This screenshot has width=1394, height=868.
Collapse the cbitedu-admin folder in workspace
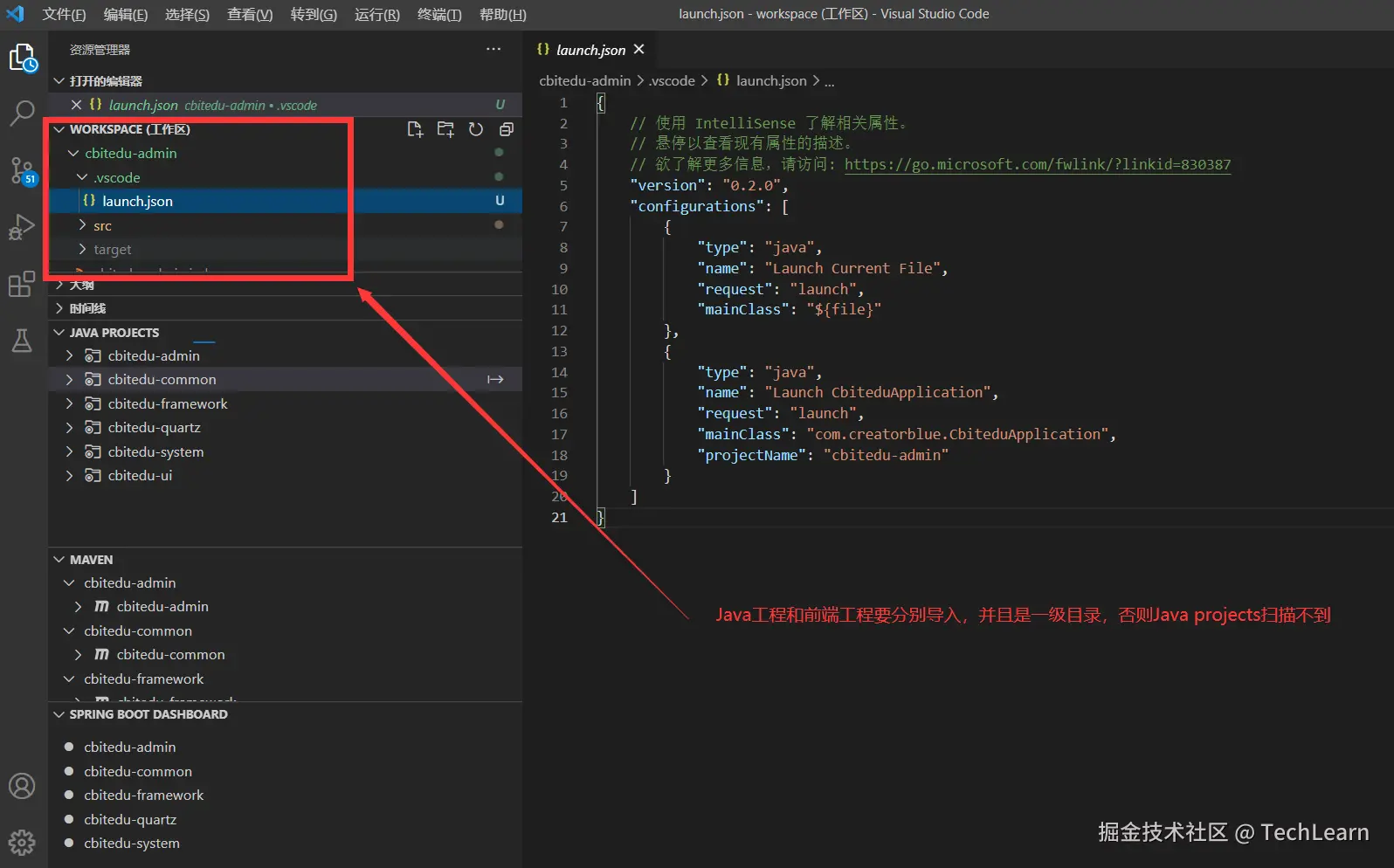pyautogui.click(x=73, y=153)
